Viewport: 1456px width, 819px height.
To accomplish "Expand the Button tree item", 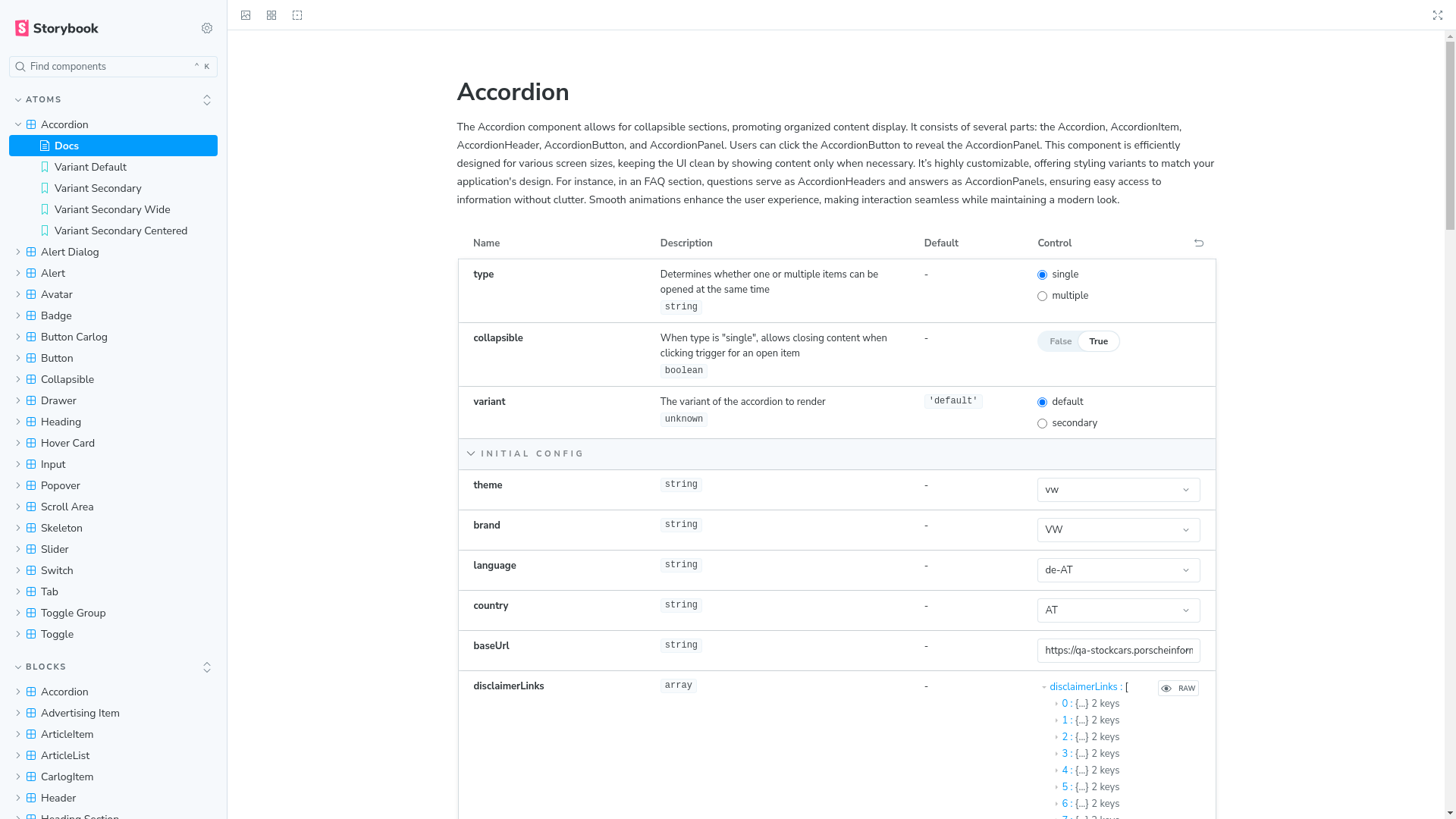I will (57, 358).
